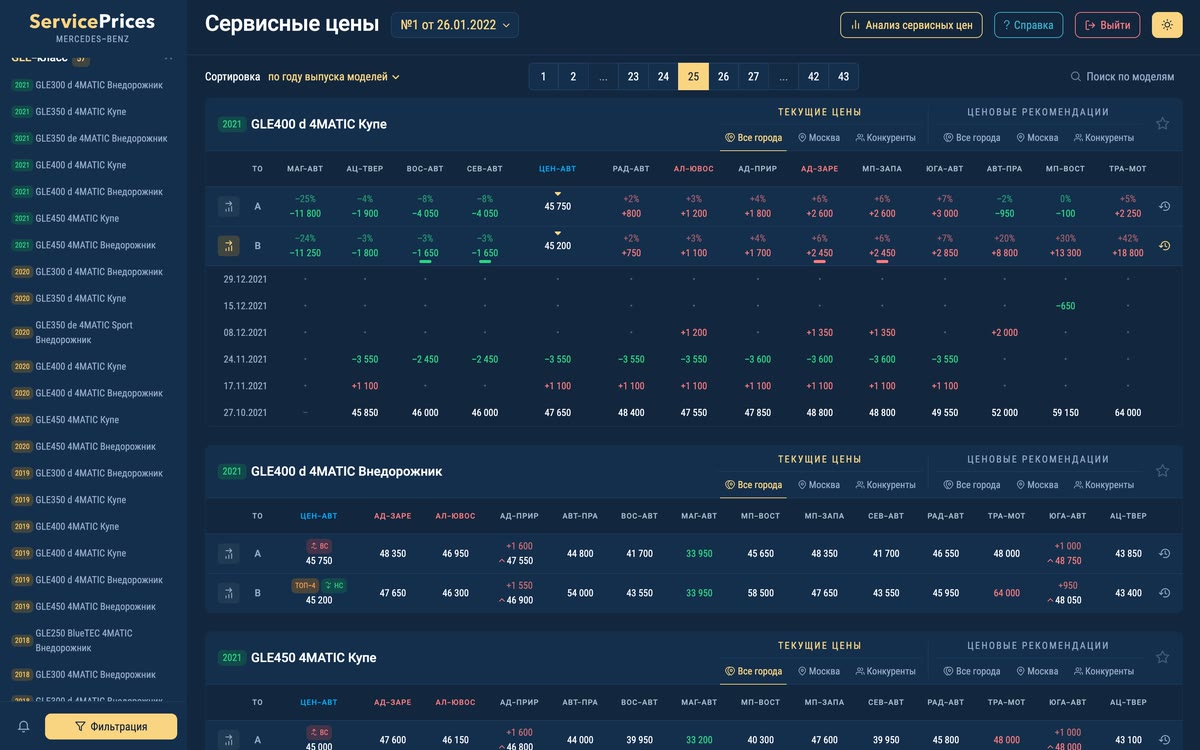This screenshot has width=1200, height=750.
Task: Open version selector №1 от 26.01.2022
Action: point(455,25)
